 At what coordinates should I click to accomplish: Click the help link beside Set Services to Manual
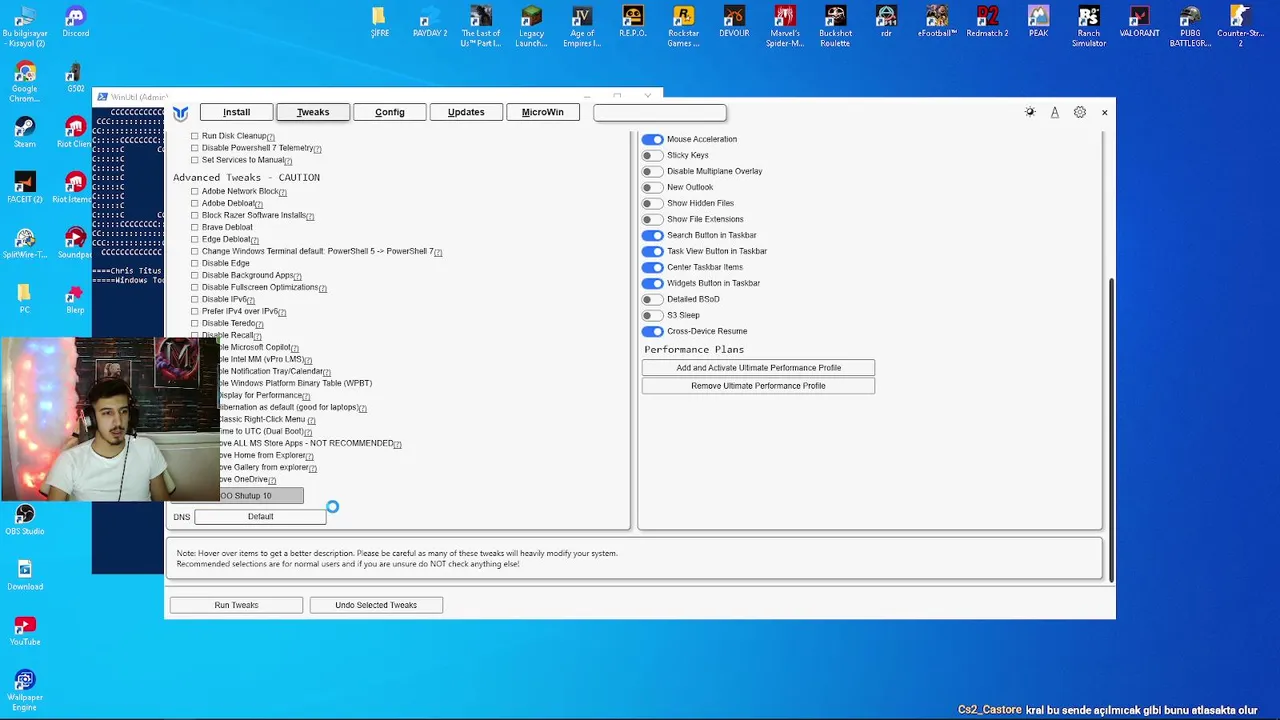tap(288, 161)
